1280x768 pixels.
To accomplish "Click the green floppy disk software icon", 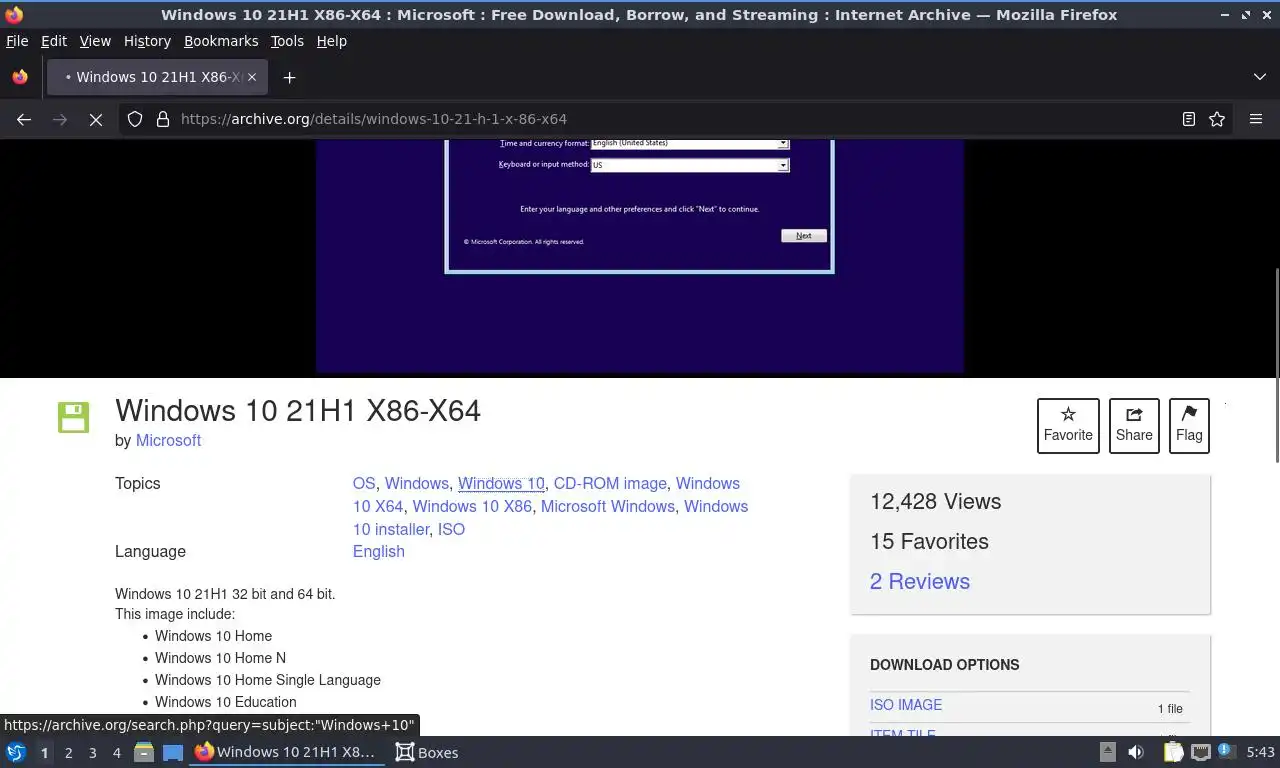I will pyautogui.click(x=73, y=417).
